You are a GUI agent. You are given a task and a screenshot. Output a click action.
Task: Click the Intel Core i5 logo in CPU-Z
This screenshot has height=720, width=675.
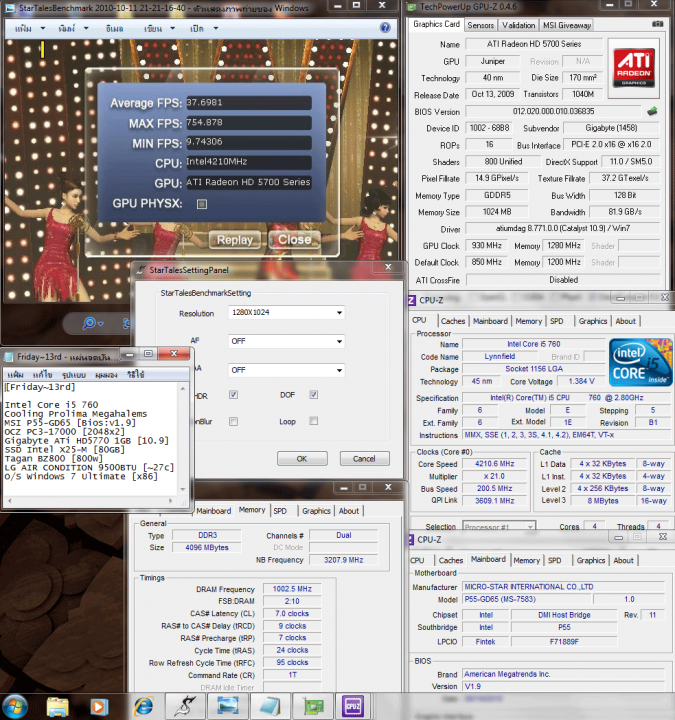click(641, 363)
